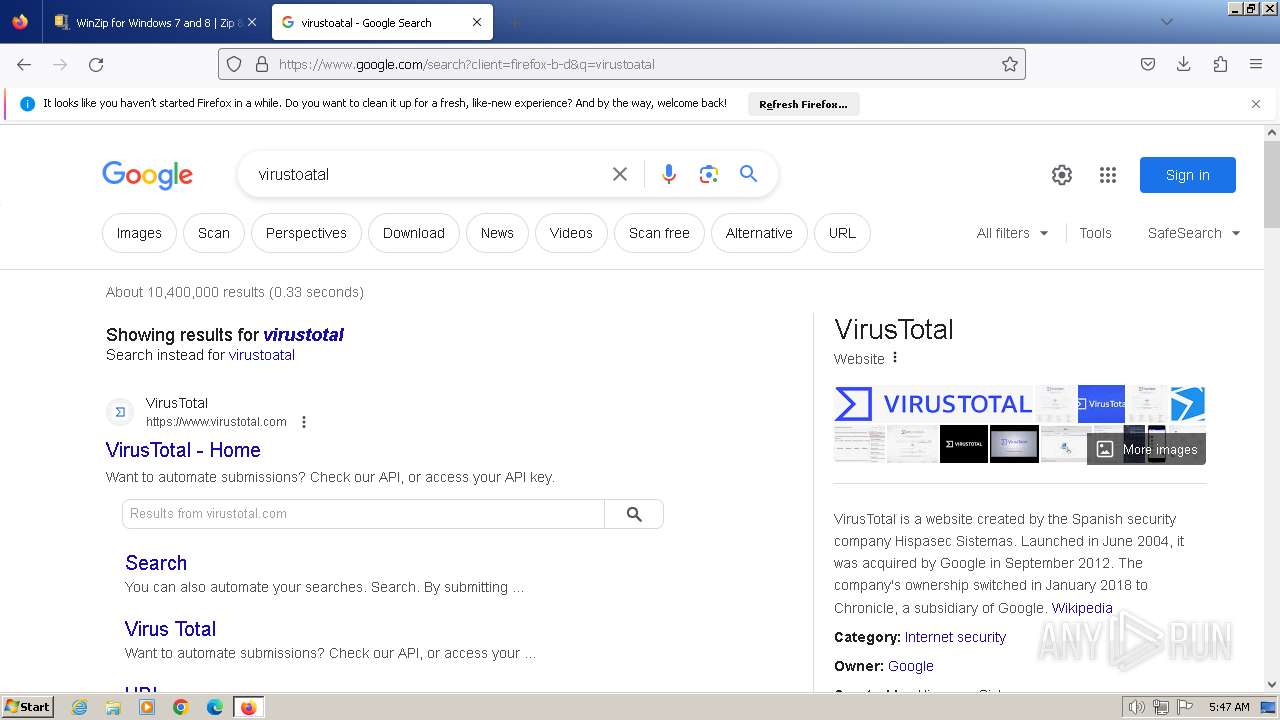Submit search with magnifier icon
The width and height of the screenshot is (1280, 720).
(748, 174)
